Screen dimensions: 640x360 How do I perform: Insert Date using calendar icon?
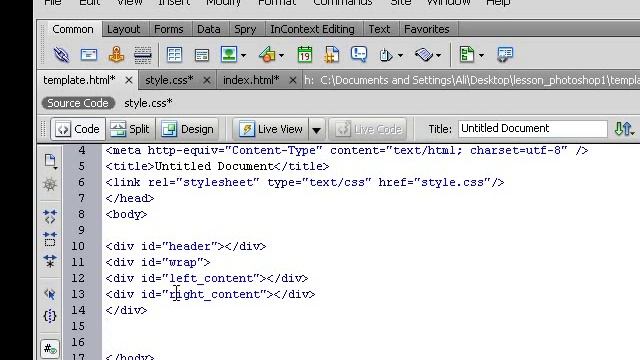[x=305, y=55]
